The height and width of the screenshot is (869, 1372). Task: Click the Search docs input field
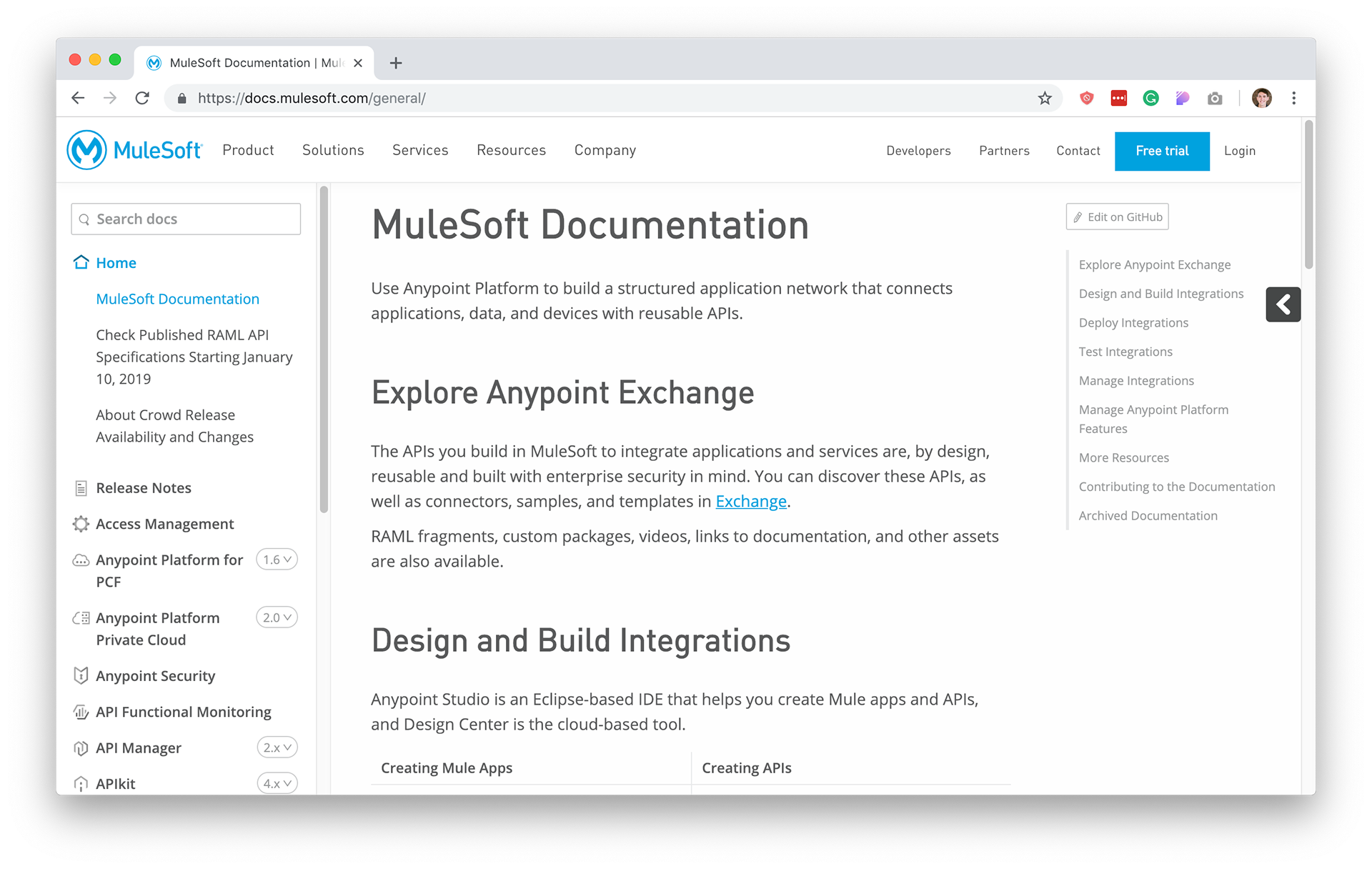pos(186,219)
